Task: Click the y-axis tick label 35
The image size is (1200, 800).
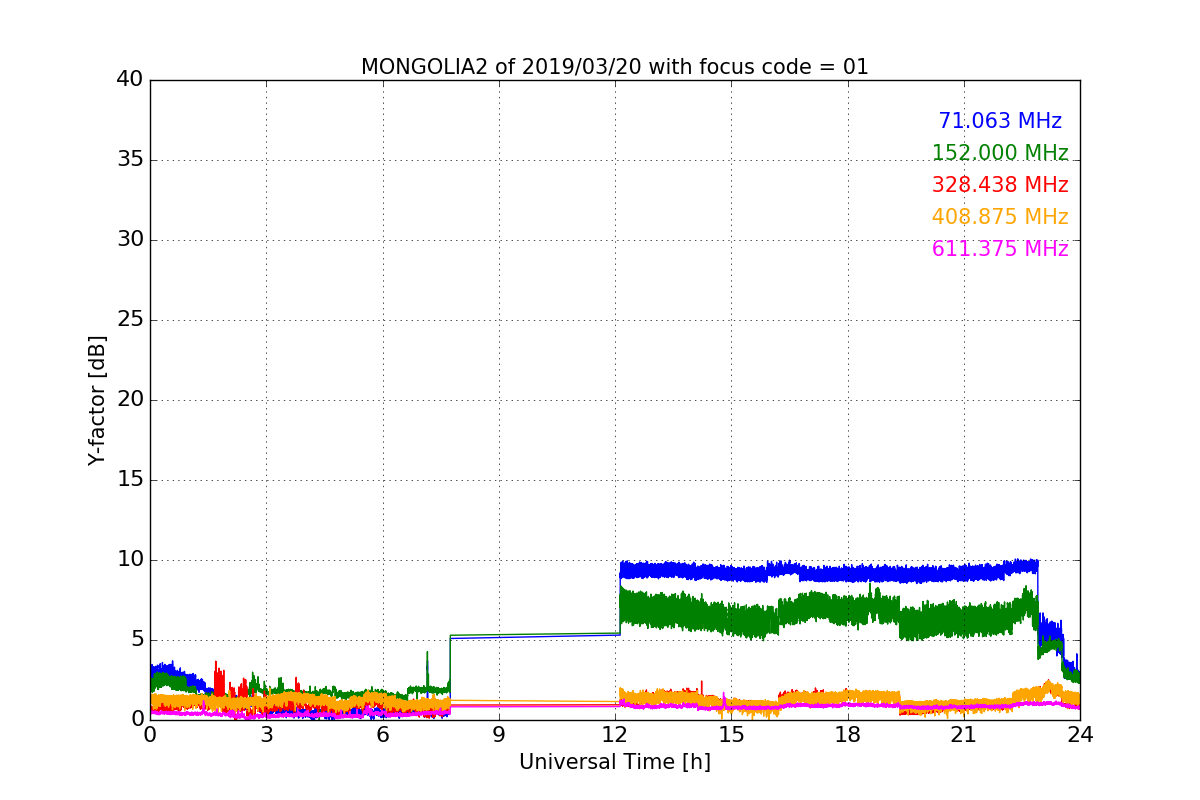Action: tap(130, 160)
